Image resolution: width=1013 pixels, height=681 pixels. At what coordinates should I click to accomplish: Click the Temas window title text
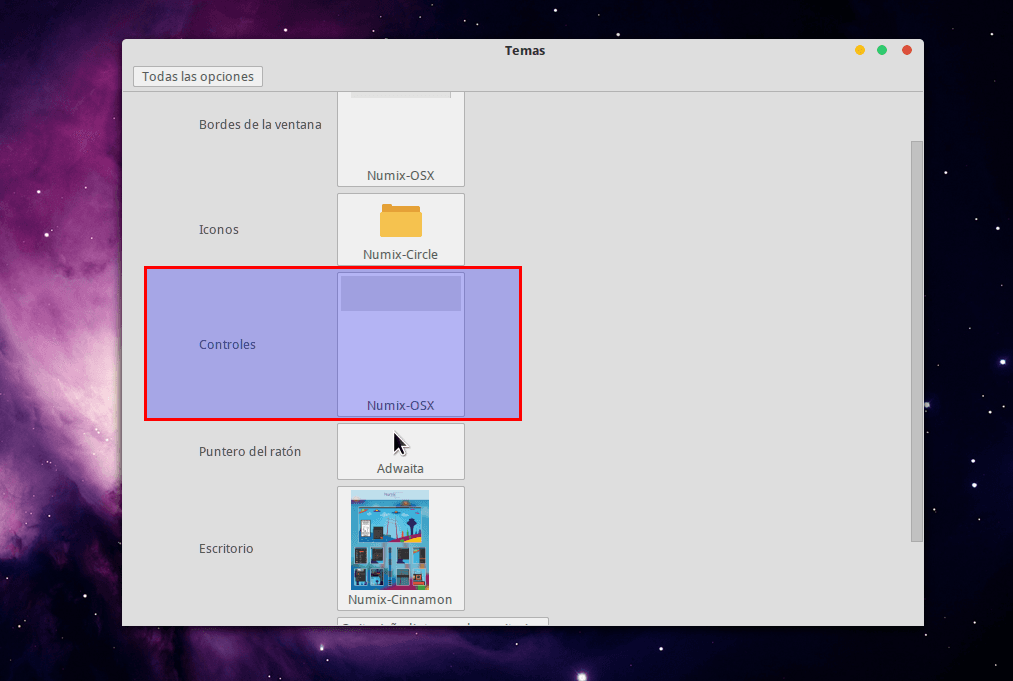(524, 50)
